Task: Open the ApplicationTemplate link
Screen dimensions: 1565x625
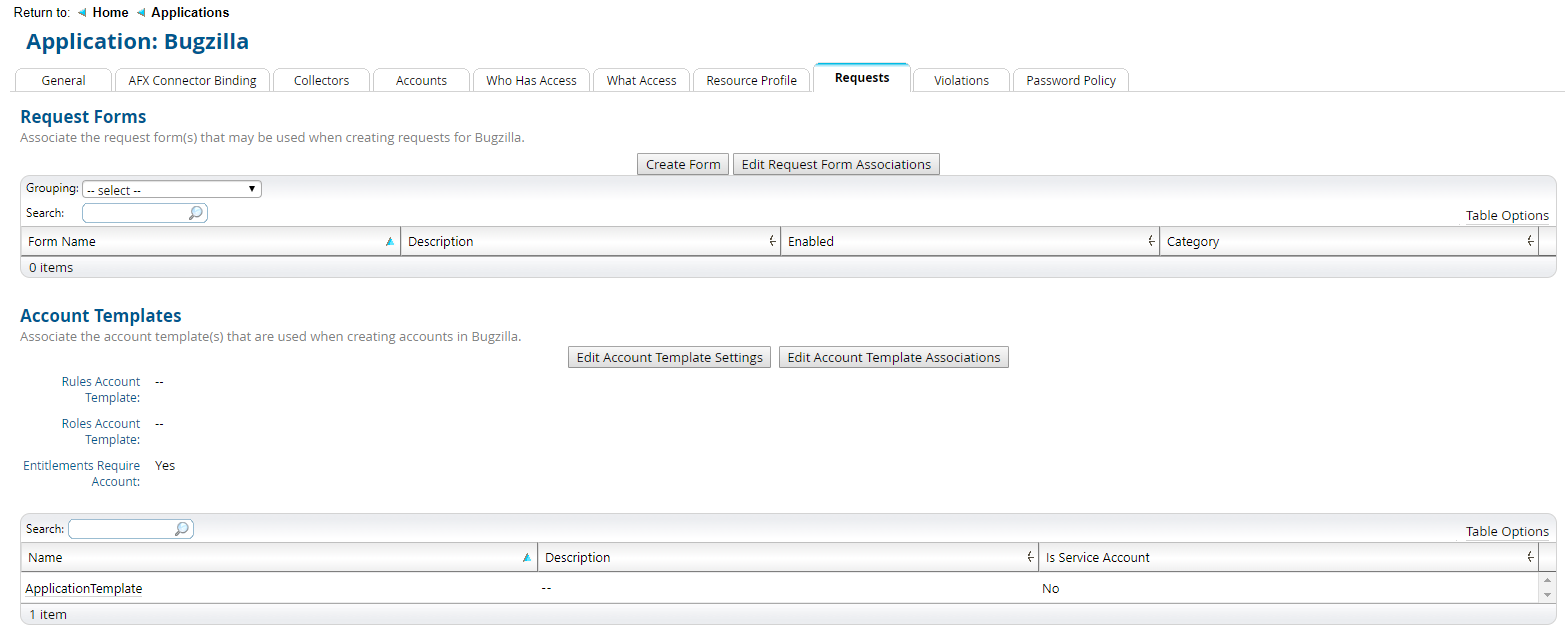Action: click(x=84, y=589)
